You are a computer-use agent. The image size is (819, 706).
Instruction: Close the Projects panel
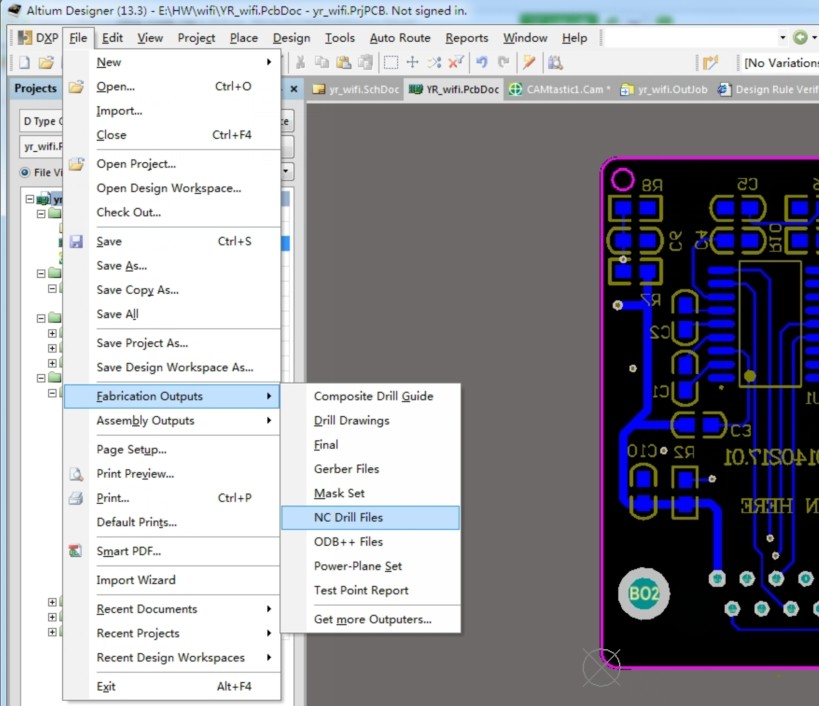click(x=294, y=89)
